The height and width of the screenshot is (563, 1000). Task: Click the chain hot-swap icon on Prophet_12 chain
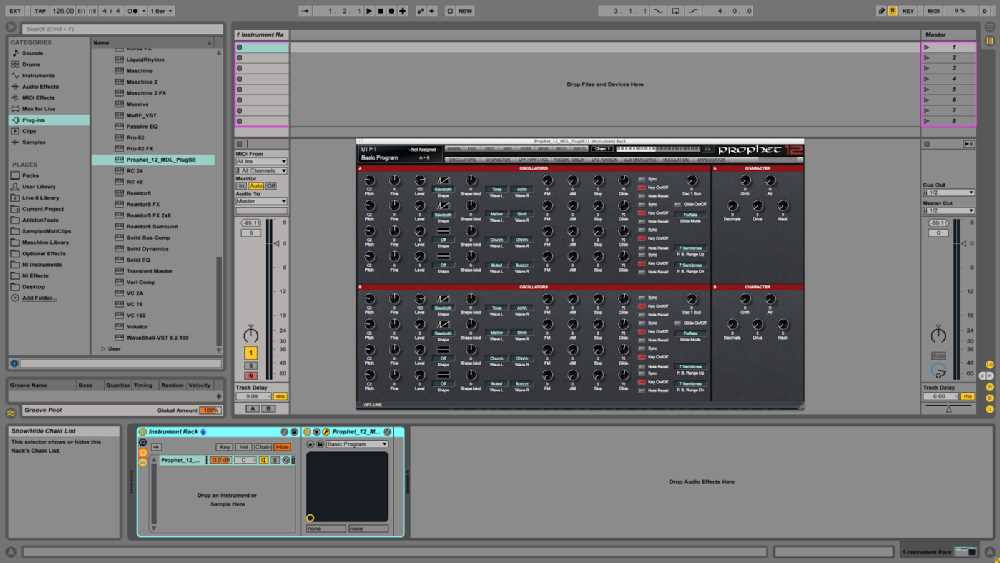click(286, 460)
